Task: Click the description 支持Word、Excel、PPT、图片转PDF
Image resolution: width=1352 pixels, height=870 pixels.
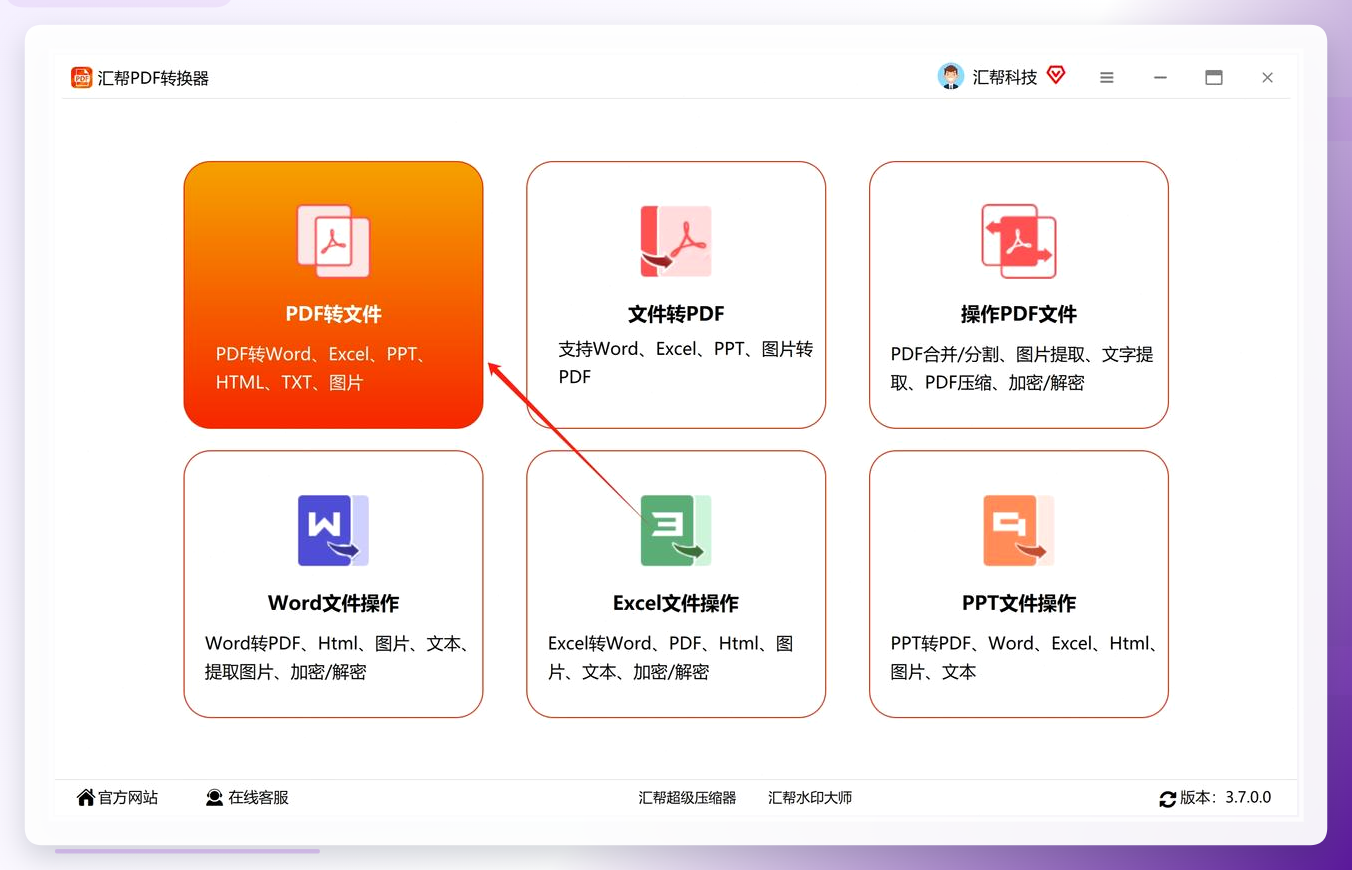Action: point(686,363)
